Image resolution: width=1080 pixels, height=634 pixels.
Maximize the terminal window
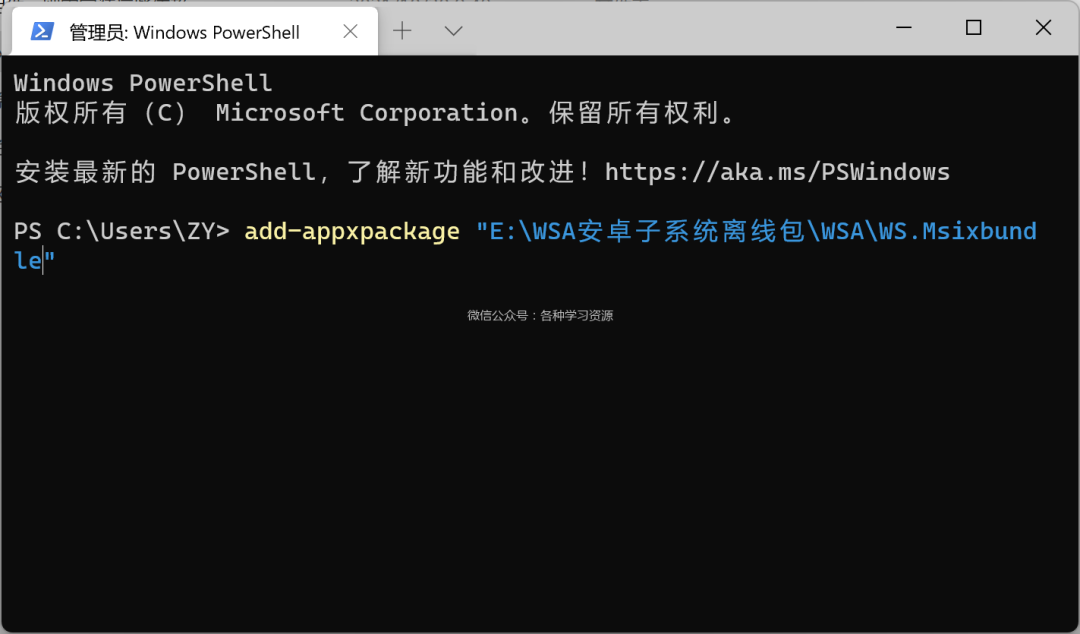973,28
